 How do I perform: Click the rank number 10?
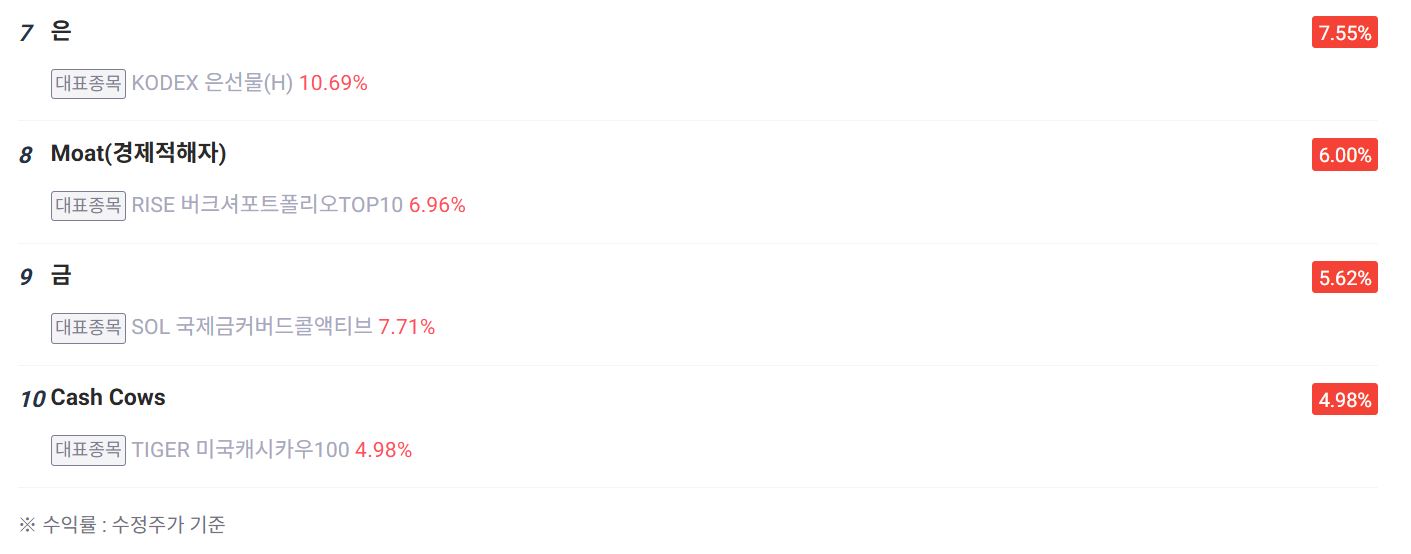(x=32, y=399)
